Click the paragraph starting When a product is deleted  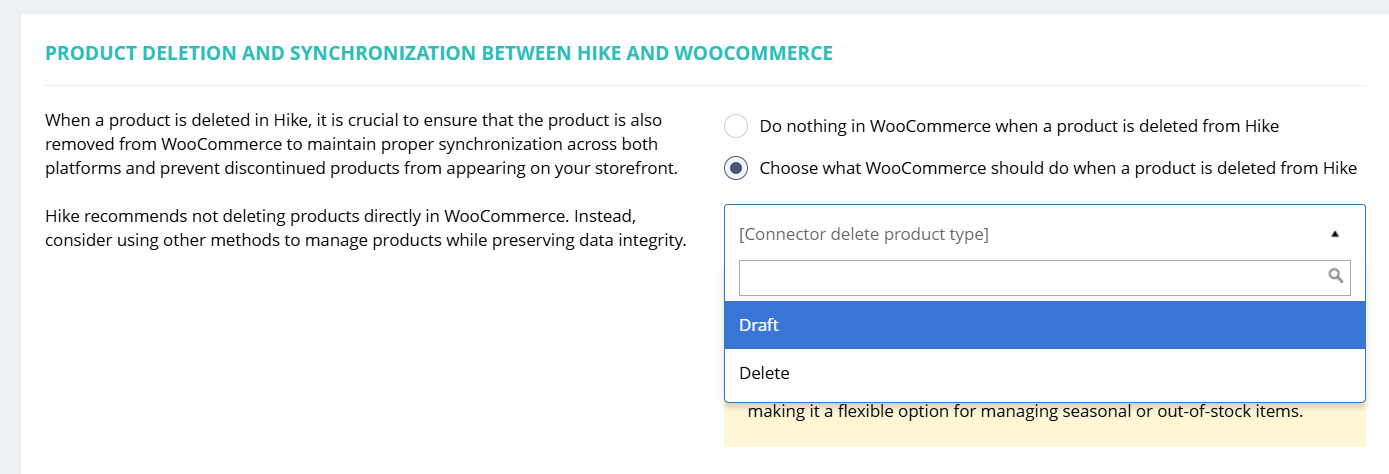pos(361,145)
